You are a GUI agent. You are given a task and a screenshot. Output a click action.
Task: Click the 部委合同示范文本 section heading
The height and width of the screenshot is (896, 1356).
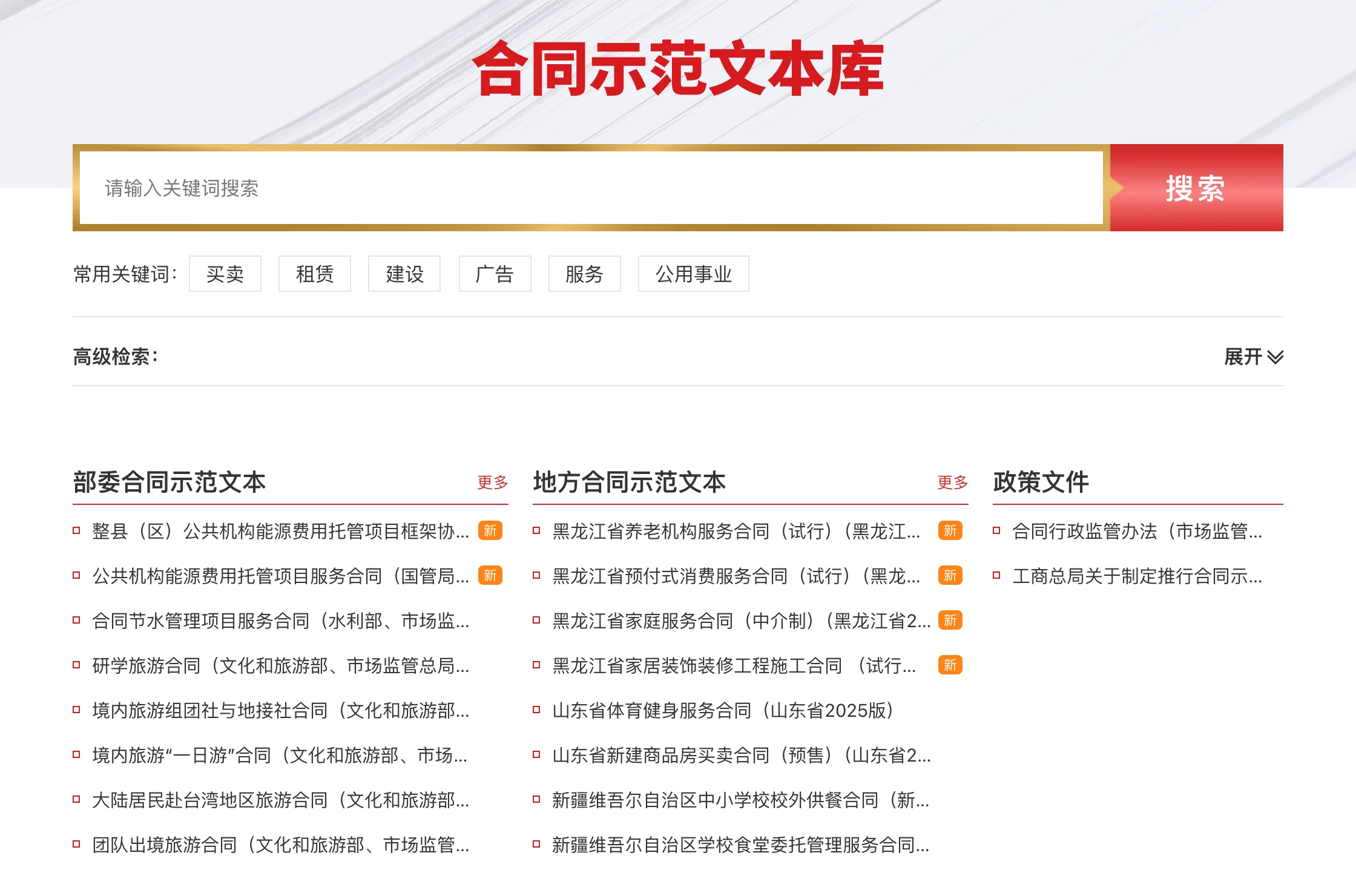169,482
